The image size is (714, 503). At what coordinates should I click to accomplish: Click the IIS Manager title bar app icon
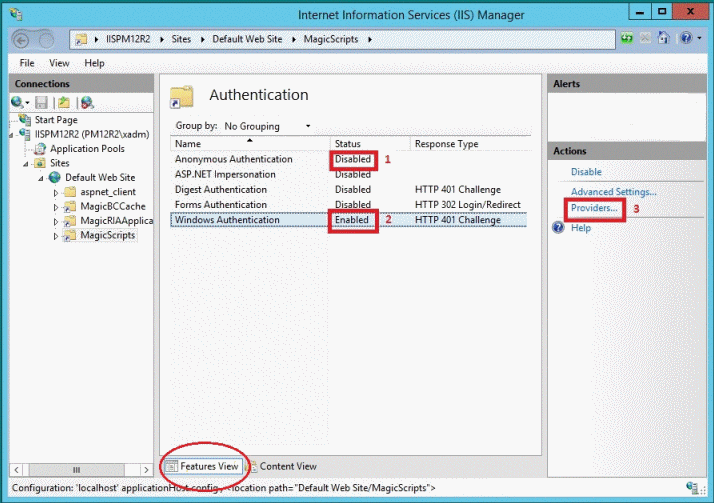[16, 15]
